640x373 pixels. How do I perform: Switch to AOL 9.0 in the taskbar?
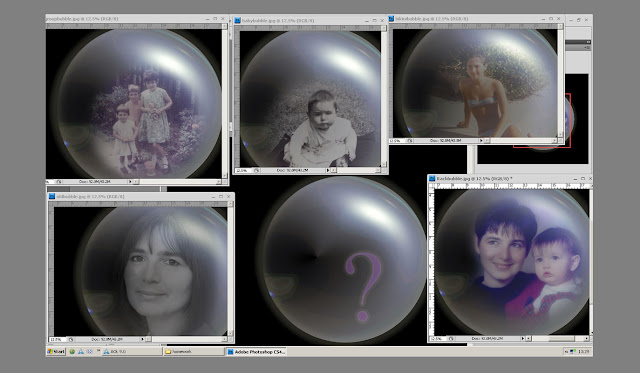pos(132,351)
